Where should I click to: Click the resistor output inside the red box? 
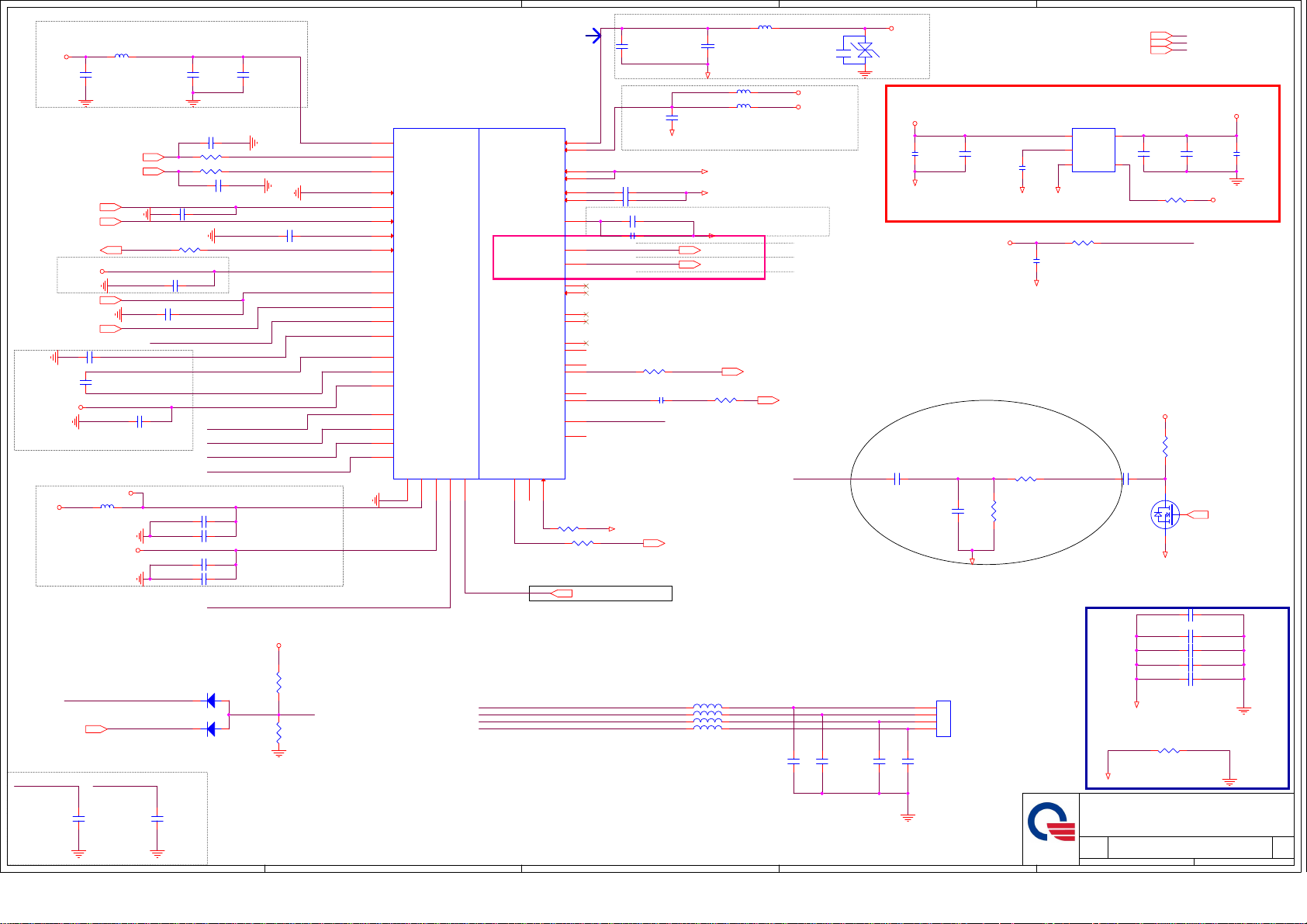click(1176, 200)
